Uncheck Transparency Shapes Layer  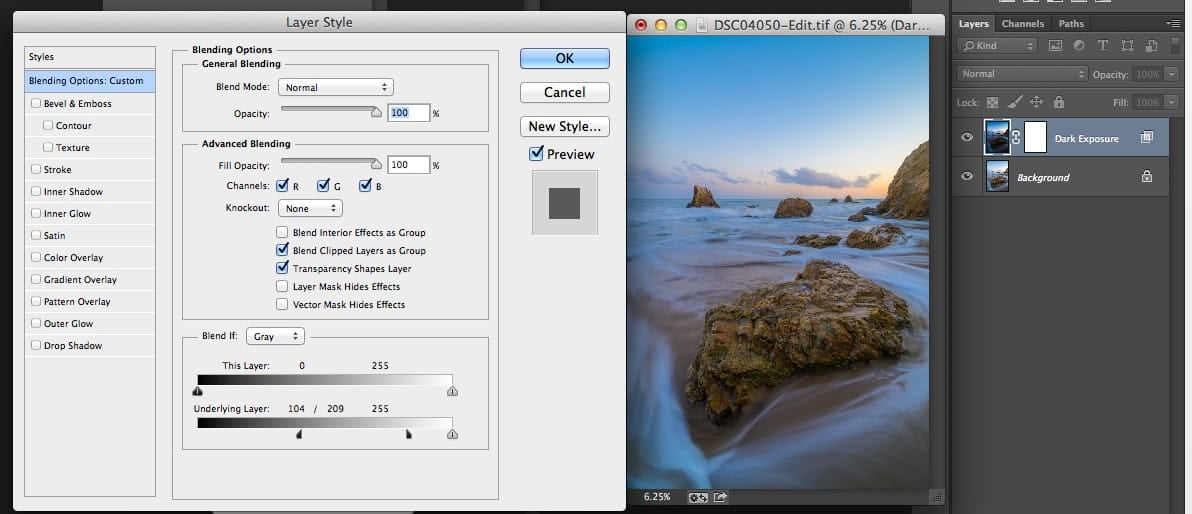[x=282, y=268]
